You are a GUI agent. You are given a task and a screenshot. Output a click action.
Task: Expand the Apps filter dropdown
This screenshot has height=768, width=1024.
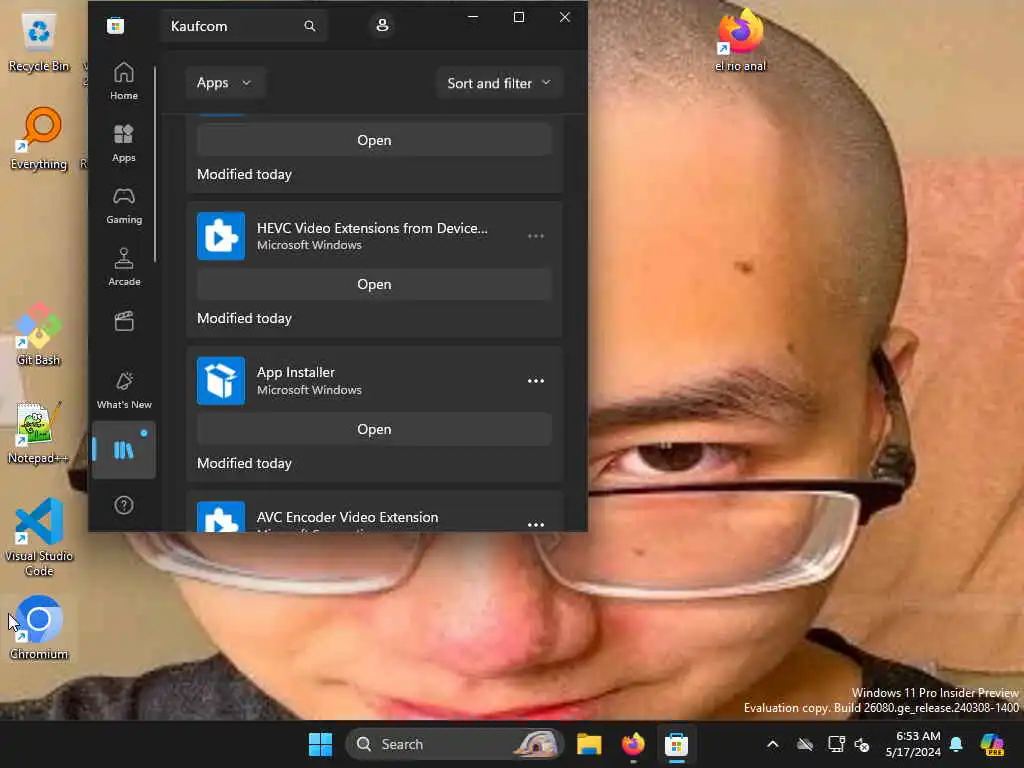(224, 83)
